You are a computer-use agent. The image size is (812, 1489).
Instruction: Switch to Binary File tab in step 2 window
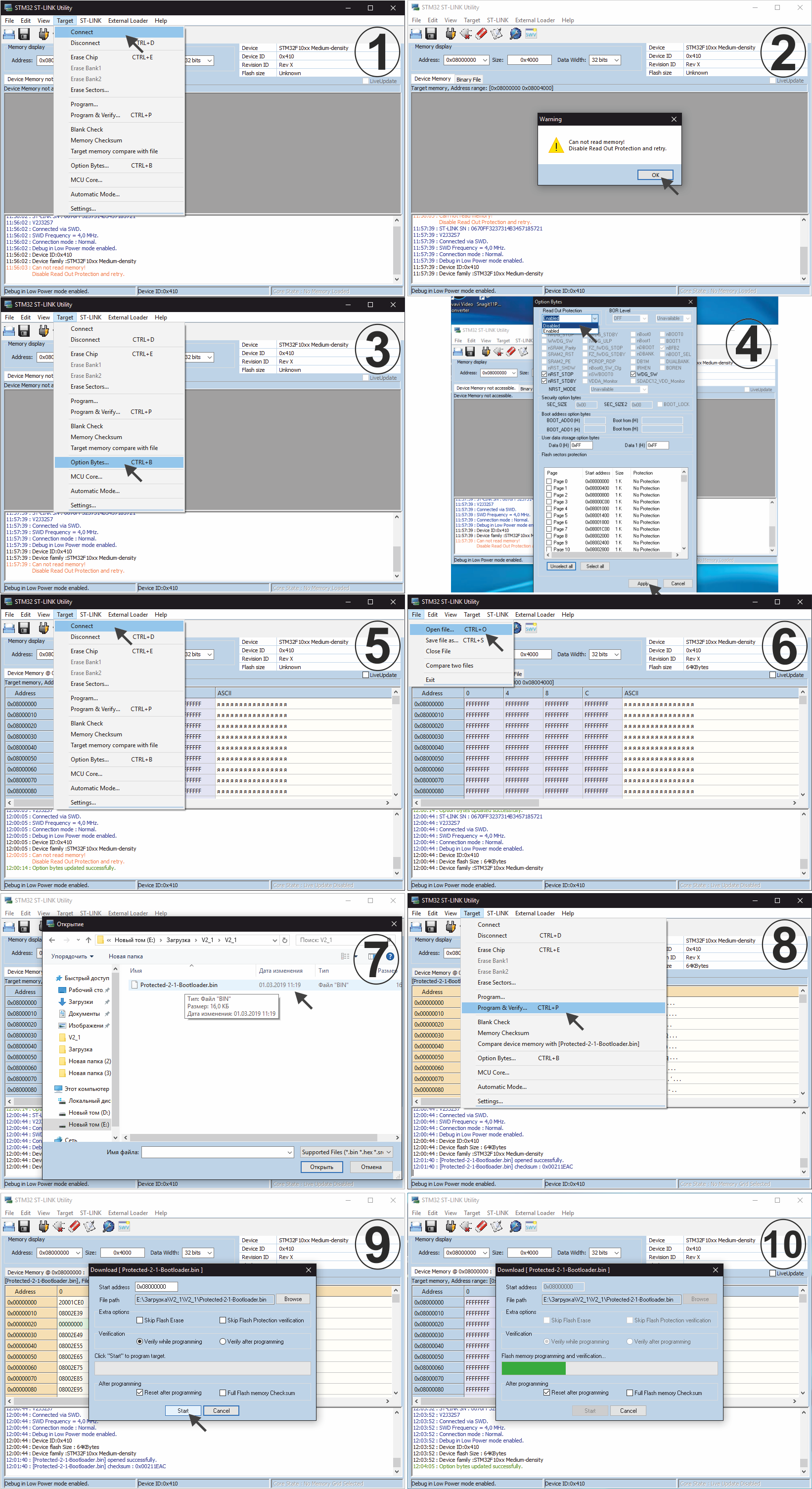(x=468, y=80)
